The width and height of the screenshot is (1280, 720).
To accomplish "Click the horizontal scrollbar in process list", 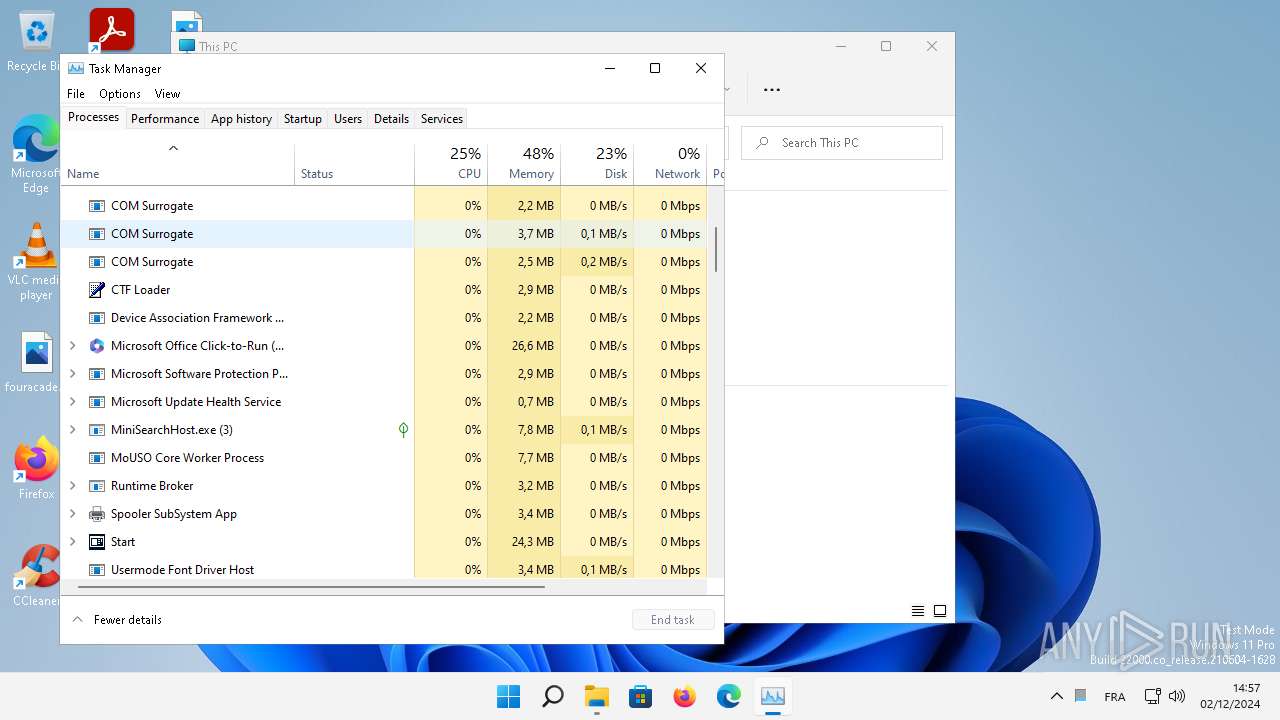I will 310,587.
